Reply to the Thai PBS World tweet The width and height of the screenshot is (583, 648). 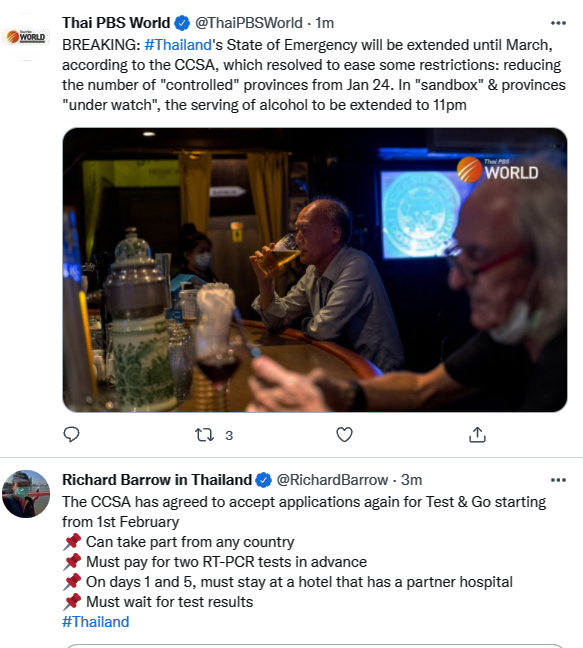pos(71,434)
